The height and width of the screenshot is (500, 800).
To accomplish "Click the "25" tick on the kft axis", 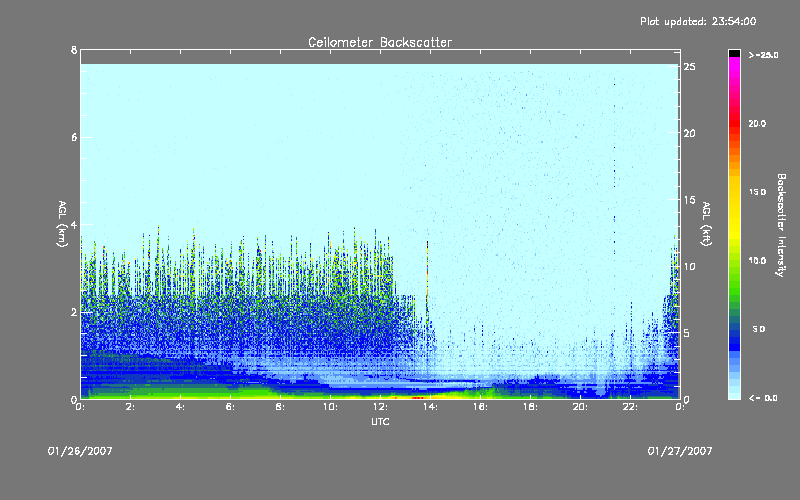I will click(690, 67).
